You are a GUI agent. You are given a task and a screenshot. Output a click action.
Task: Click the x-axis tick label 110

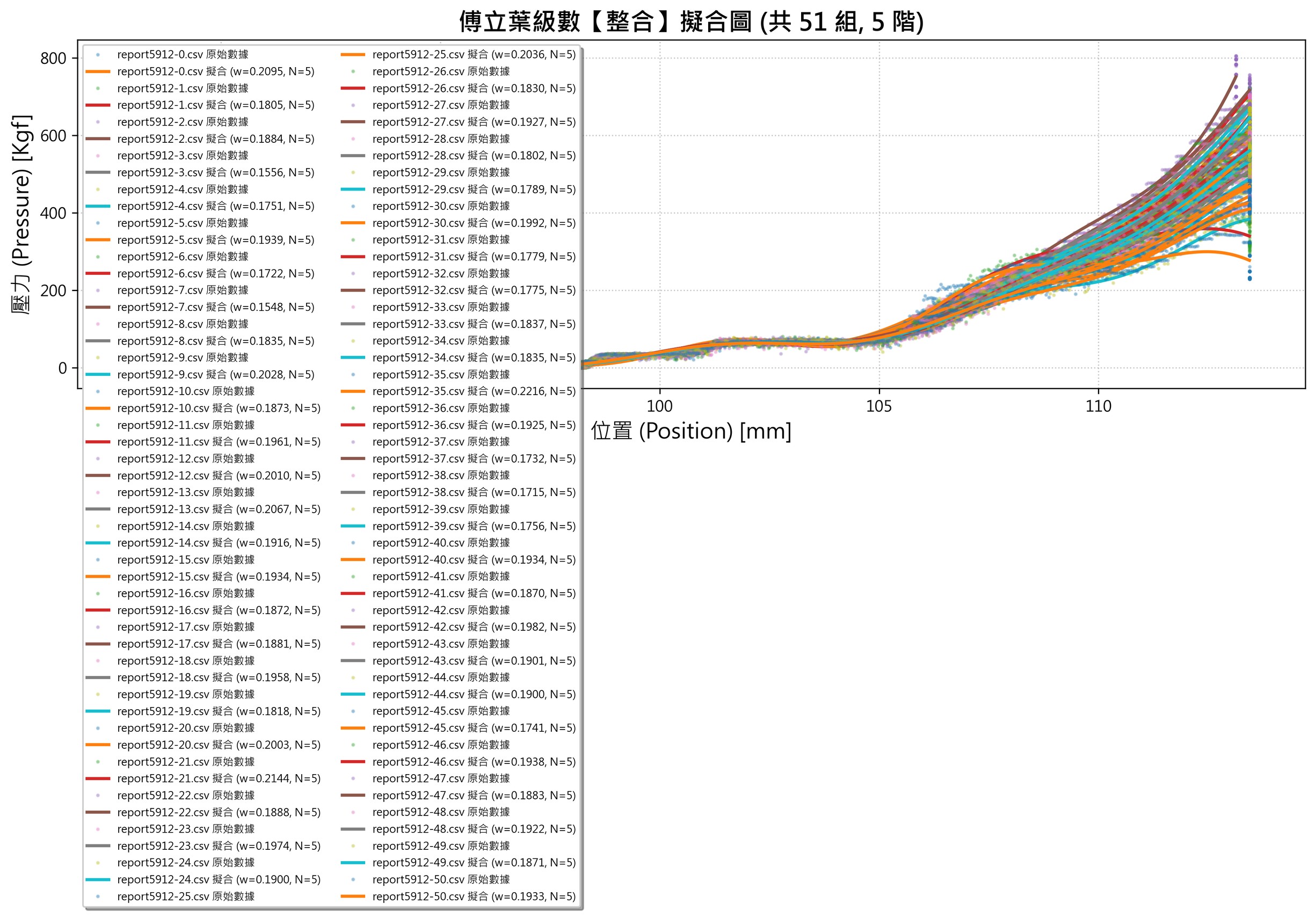coord(1098,406)
